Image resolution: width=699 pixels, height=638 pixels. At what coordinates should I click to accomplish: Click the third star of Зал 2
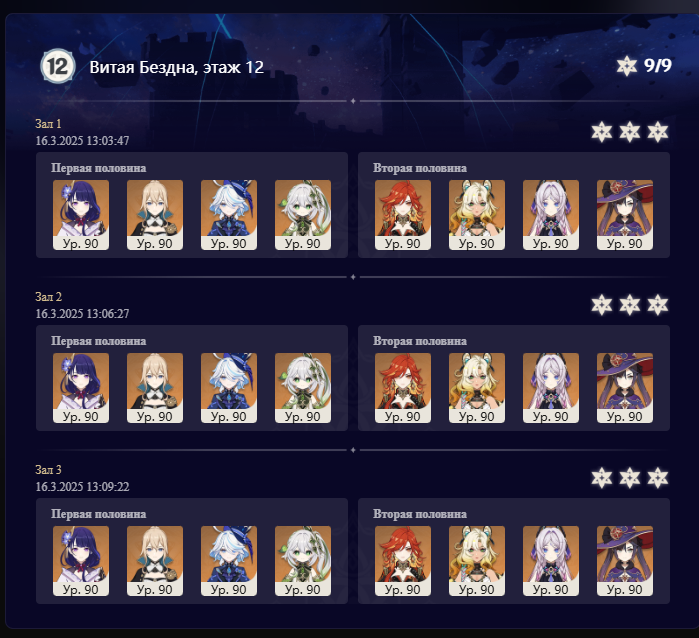pyautogui.click(x=658, y=305)
